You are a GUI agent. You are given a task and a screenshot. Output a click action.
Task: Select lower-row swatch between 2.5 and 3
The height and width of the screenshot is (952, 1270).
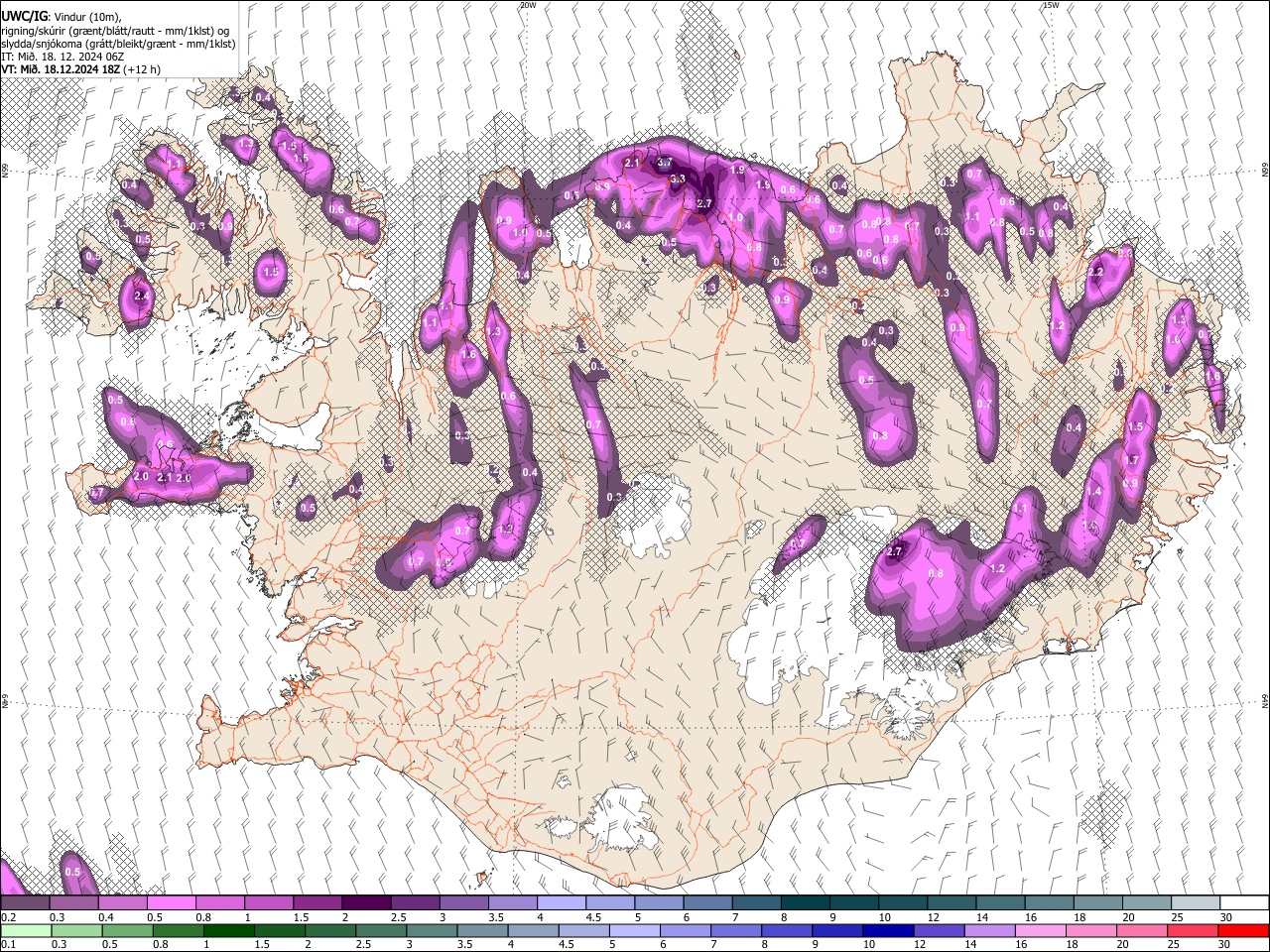coord(381,930)
